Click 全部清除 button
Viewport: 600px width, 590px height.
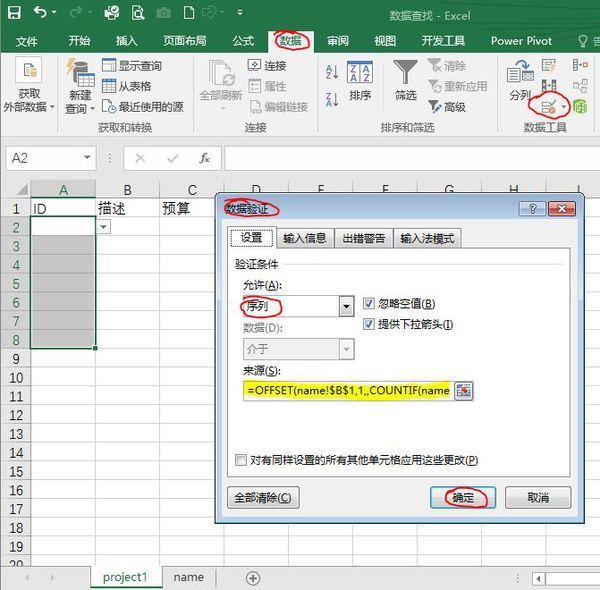pos(263,498)
